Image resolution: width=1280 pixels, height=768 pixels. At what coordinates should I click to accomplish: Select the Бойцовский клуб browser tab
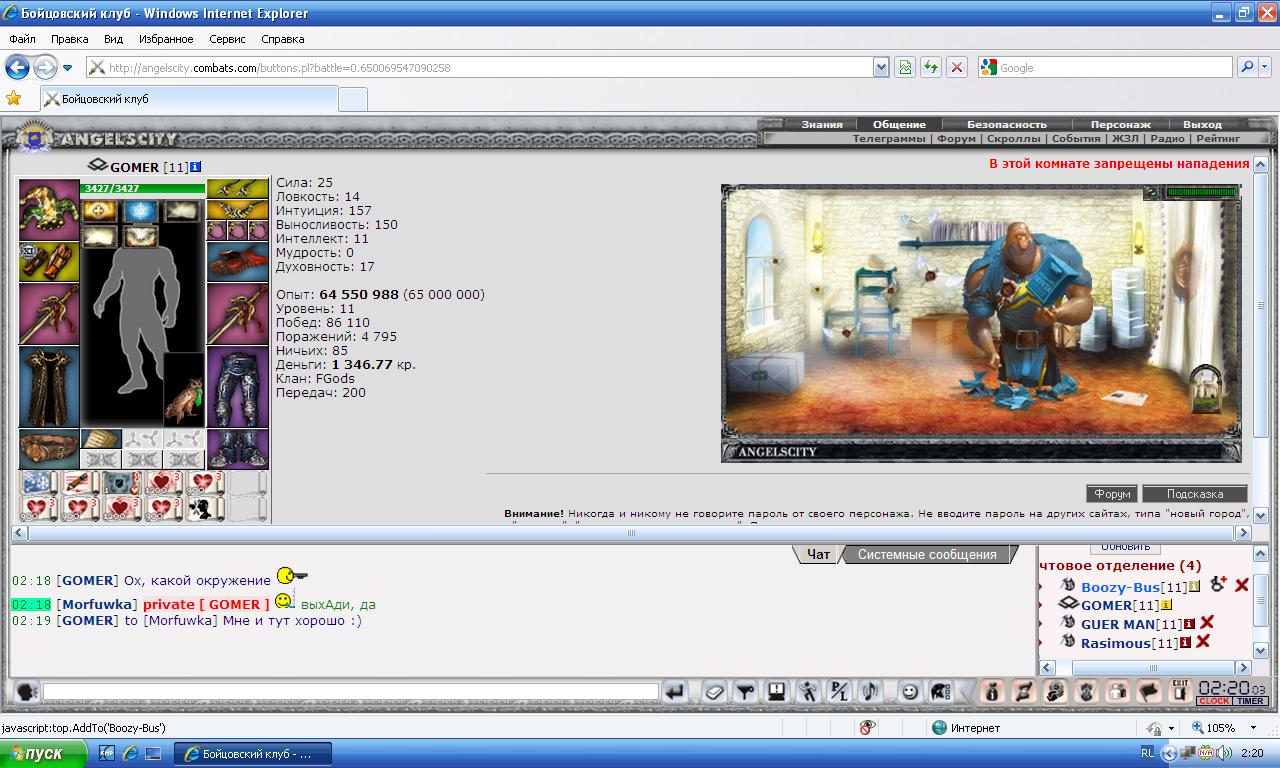point(189,99)
